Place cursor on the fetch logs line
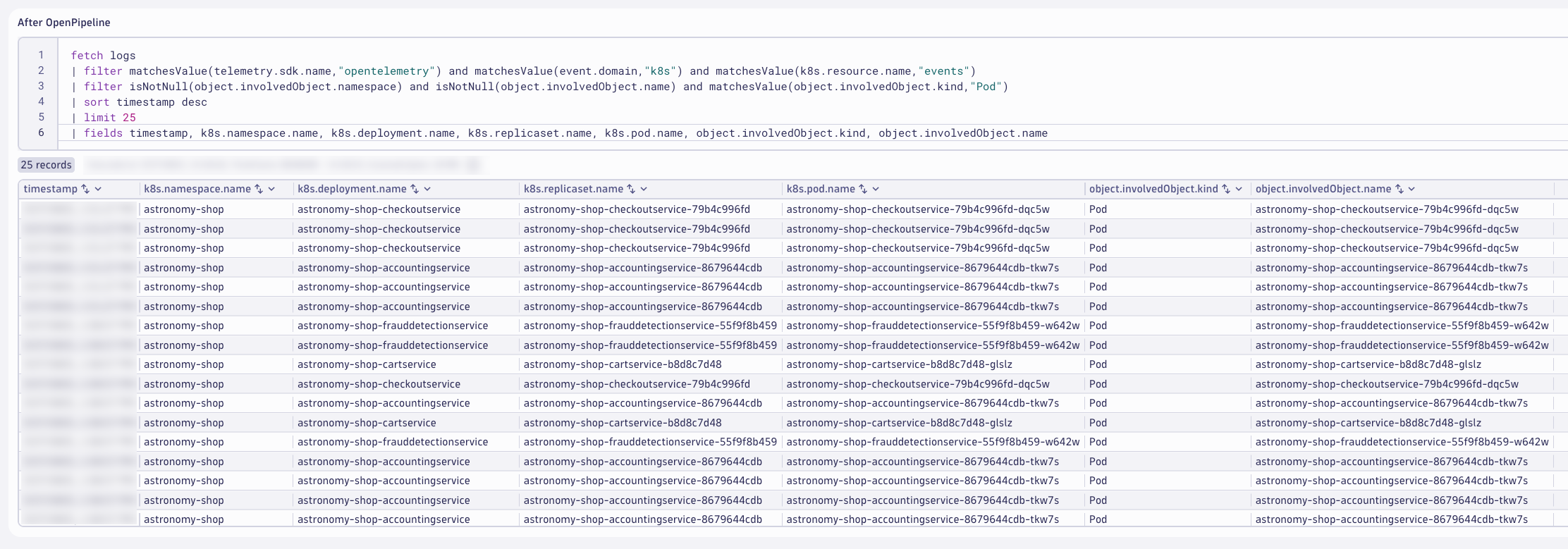1568x549 pixels. 103,56
